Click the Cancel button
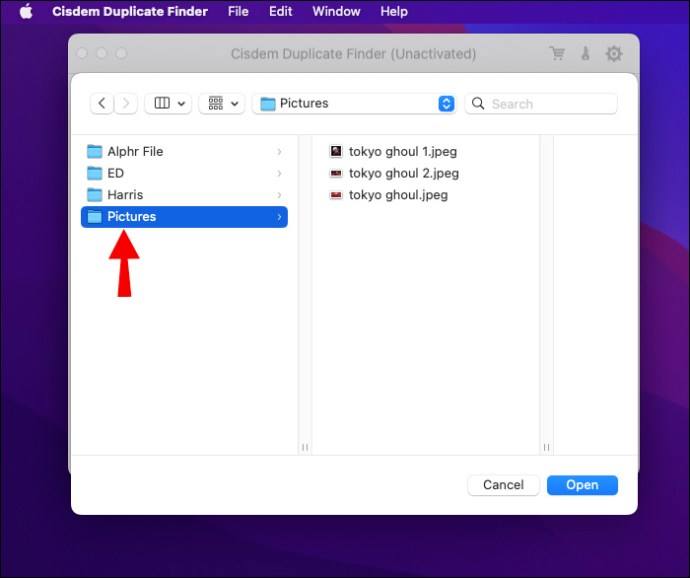The image size is (690, 578). coord(503,485)
